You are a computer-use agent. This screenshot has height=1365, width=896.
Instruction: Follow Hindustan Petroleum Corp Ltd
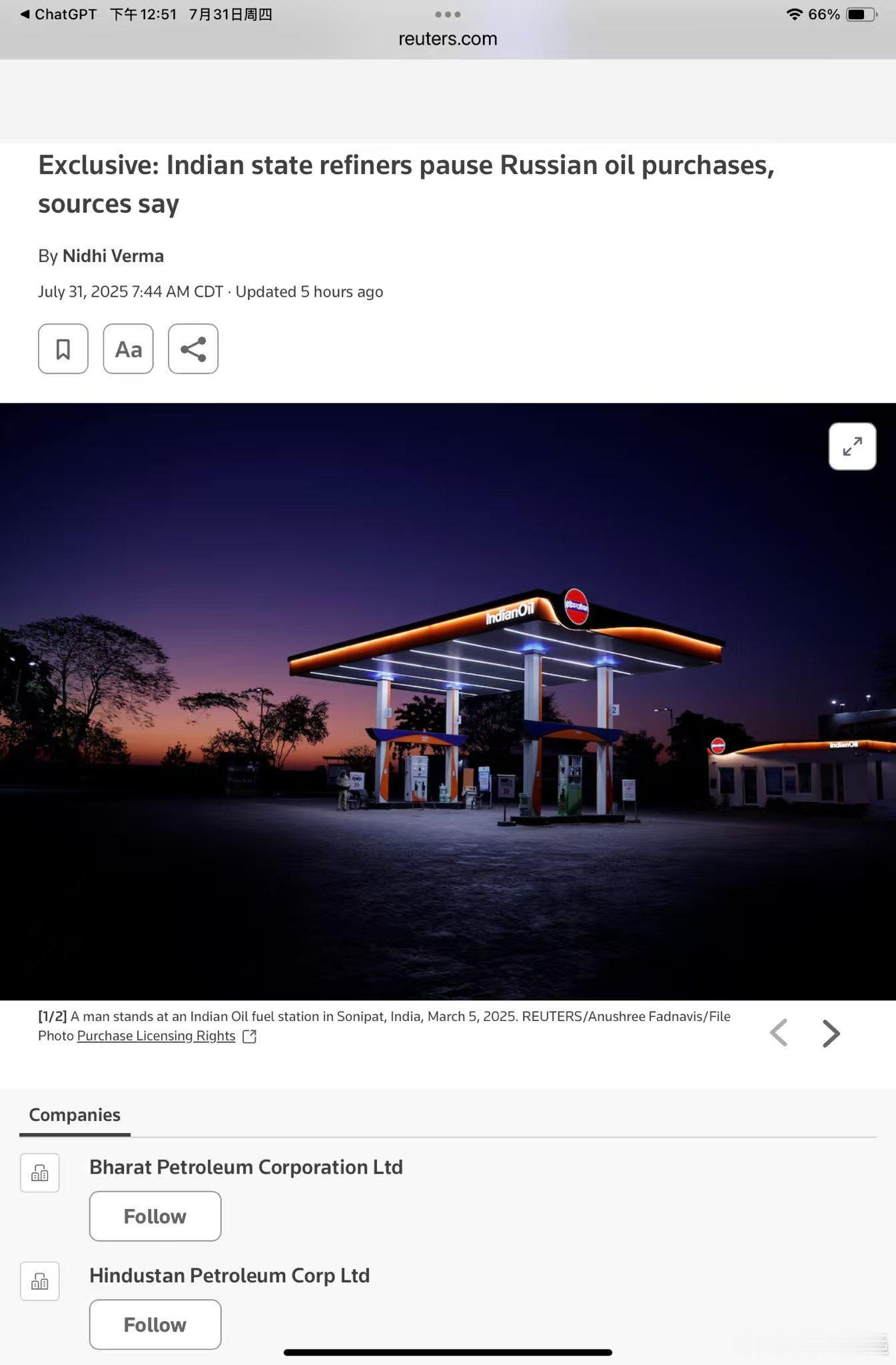pos(155,1325)
